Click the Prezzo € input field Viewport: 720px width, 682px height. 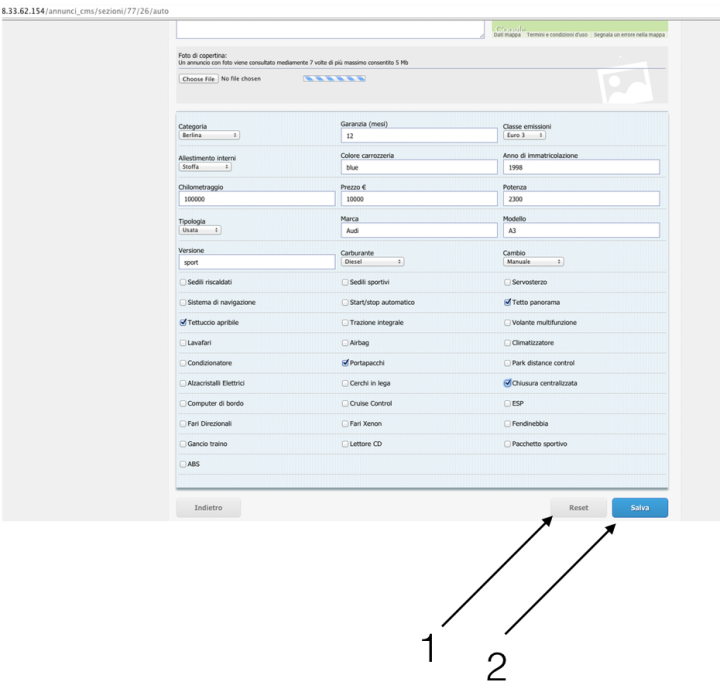[418, 198]
